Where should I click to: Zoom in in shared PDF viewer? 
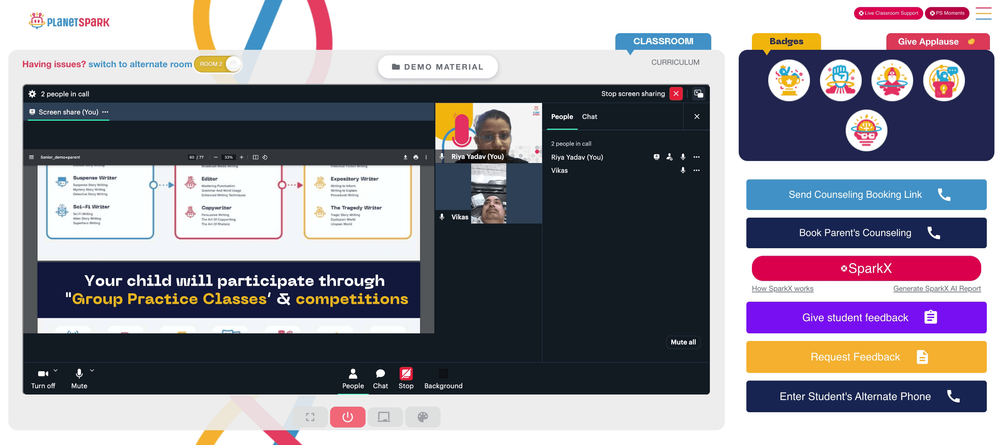[x=241, y=157]
